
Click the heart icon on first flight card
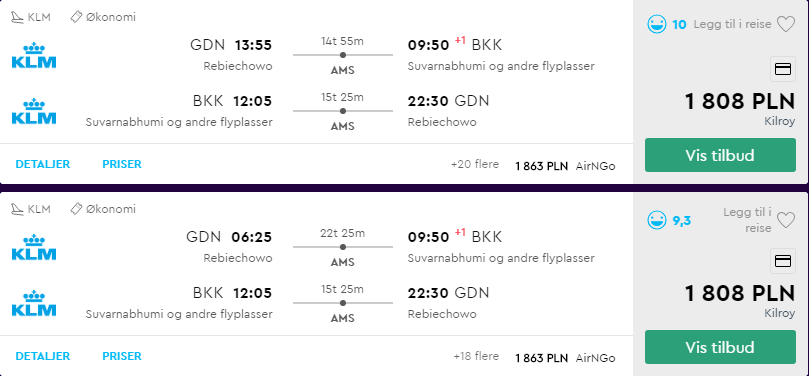(786, 24)
